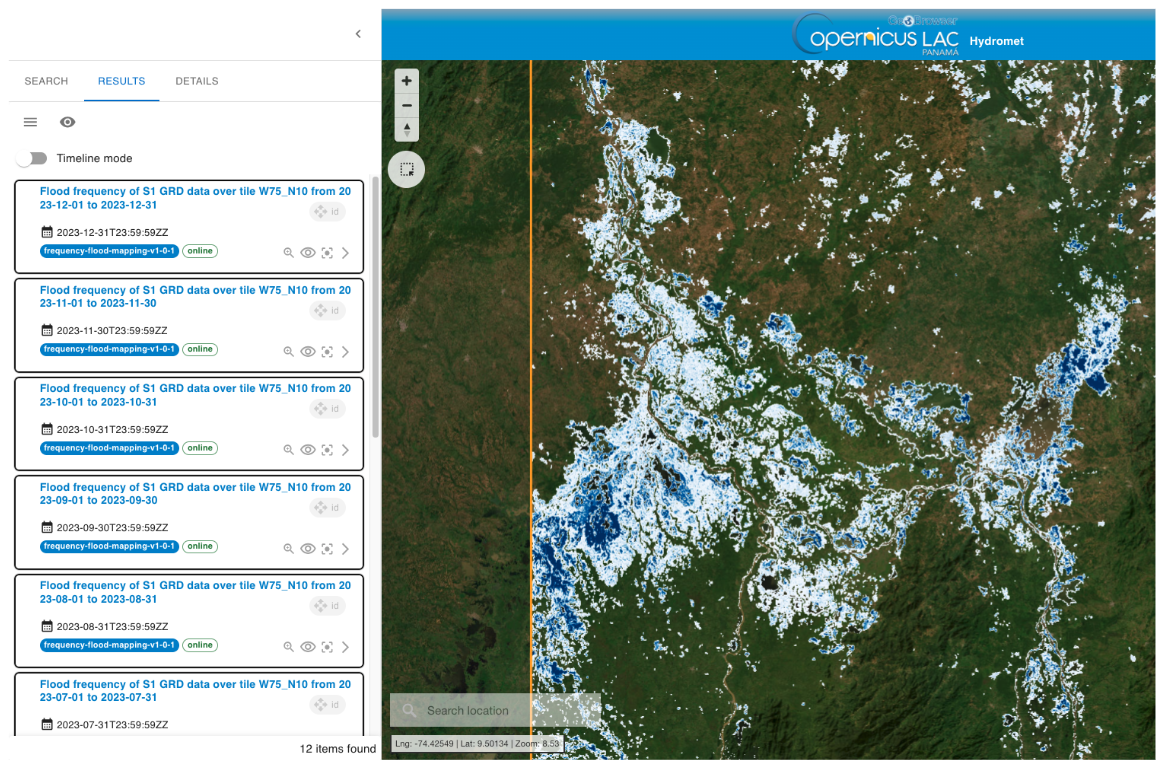Open details arrow for the 2023-09 result
This screenshot has width=1165, height=771.
click(345, 549)
